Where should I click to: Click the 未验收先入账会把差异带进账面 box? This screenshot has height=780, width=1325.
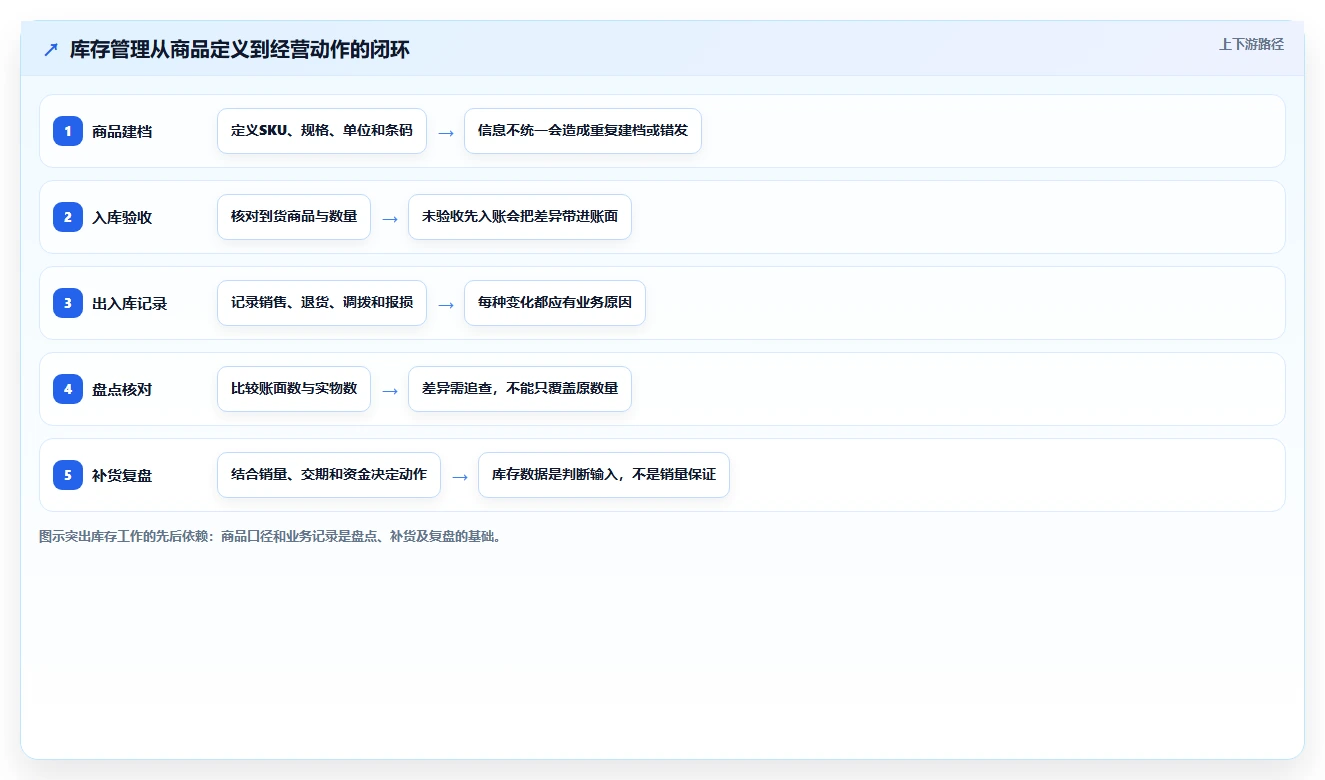pos(520,217)
